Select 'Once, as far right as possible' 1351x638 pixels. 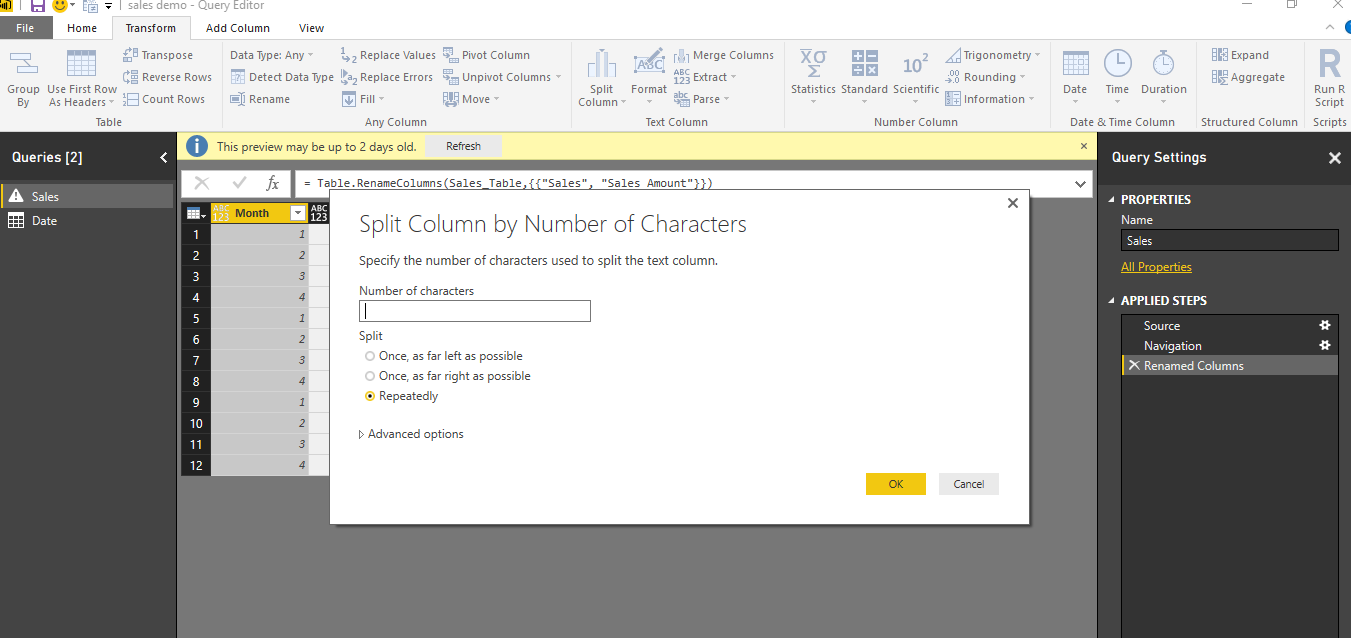[370, 376]
